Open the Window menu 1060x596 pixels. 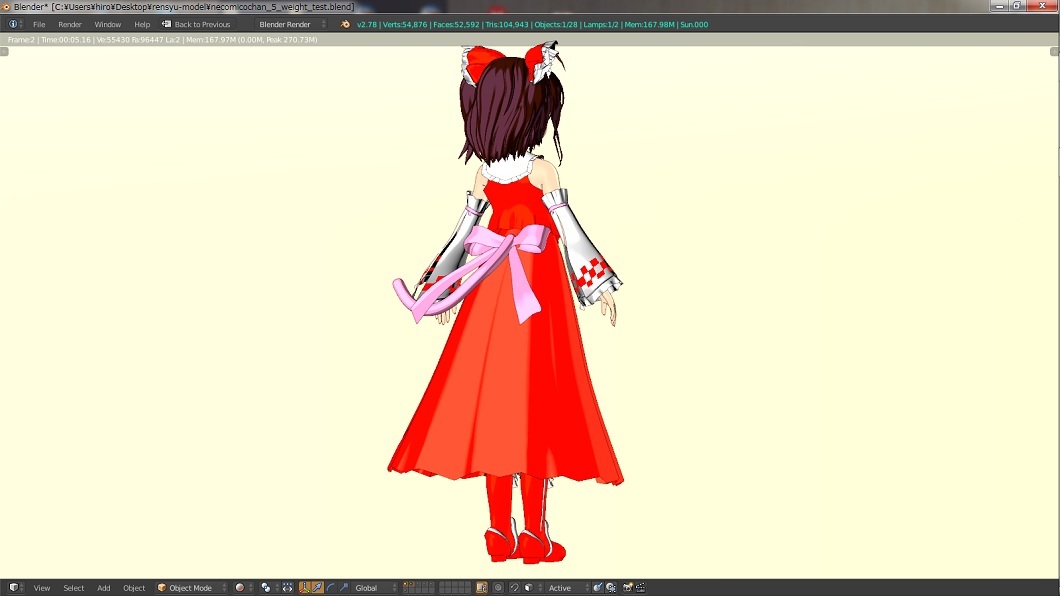pos(107,24)
